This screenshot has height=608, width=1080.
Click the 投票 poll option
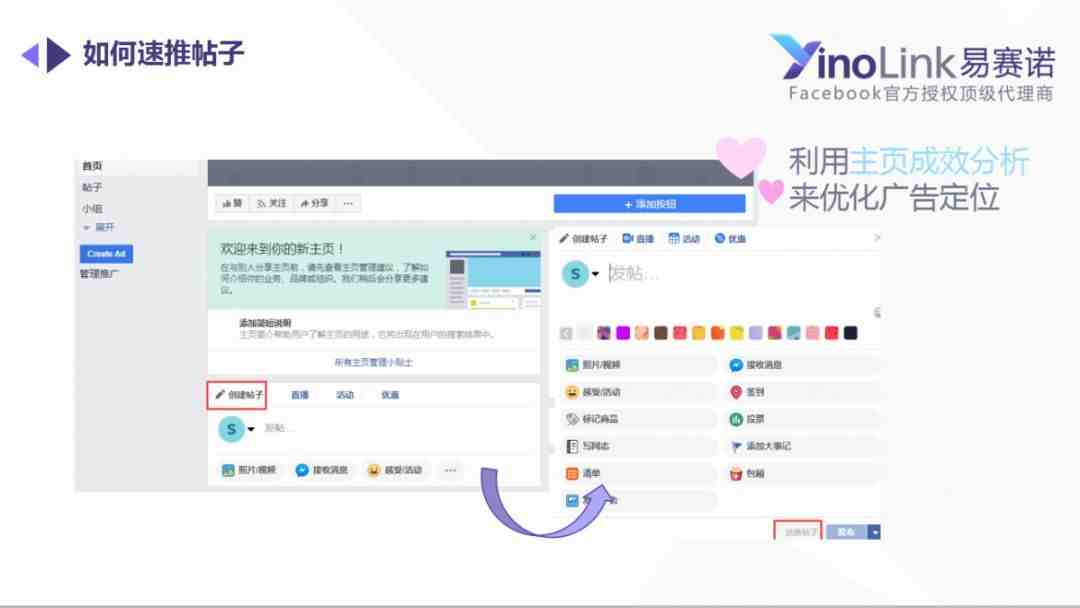(803, 419)
